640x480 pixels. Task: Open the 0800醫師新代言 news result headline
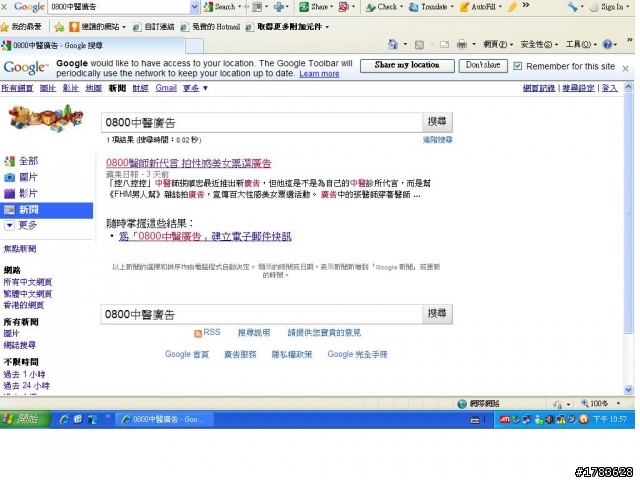(x=189, y=163)
